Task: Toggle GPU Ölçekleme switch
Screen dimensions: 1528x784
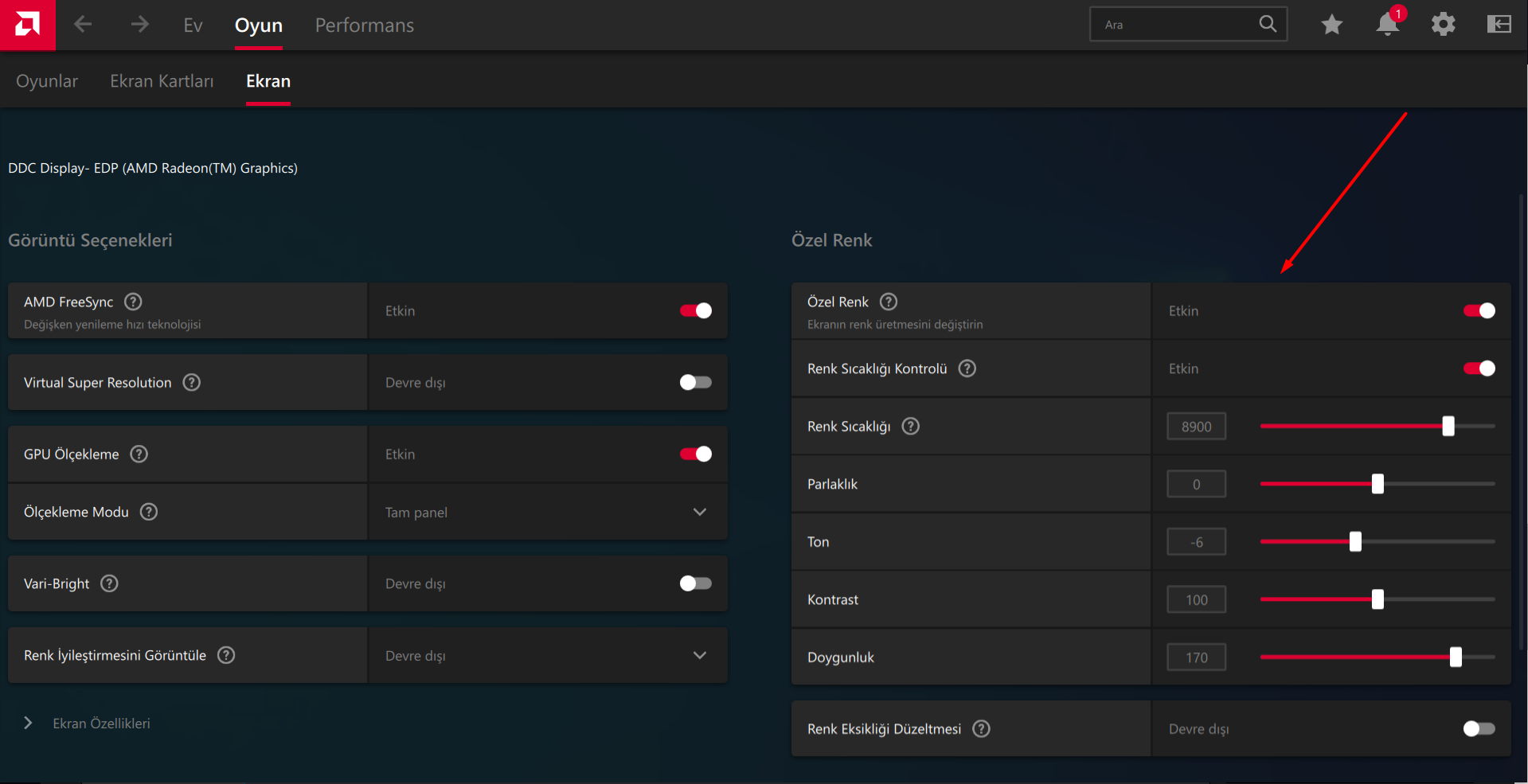Action: pos(696,454)
